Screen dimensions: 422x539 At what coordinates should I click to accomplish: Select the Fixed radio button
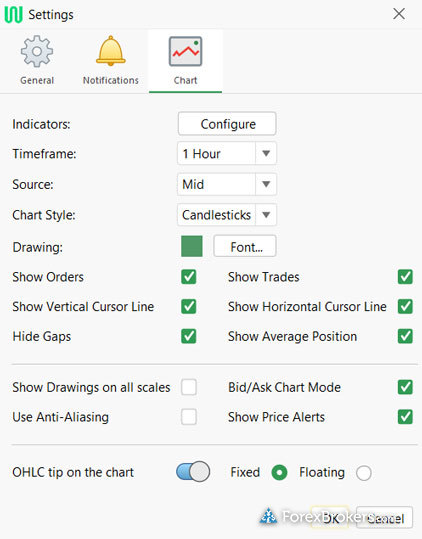[279, 472]
